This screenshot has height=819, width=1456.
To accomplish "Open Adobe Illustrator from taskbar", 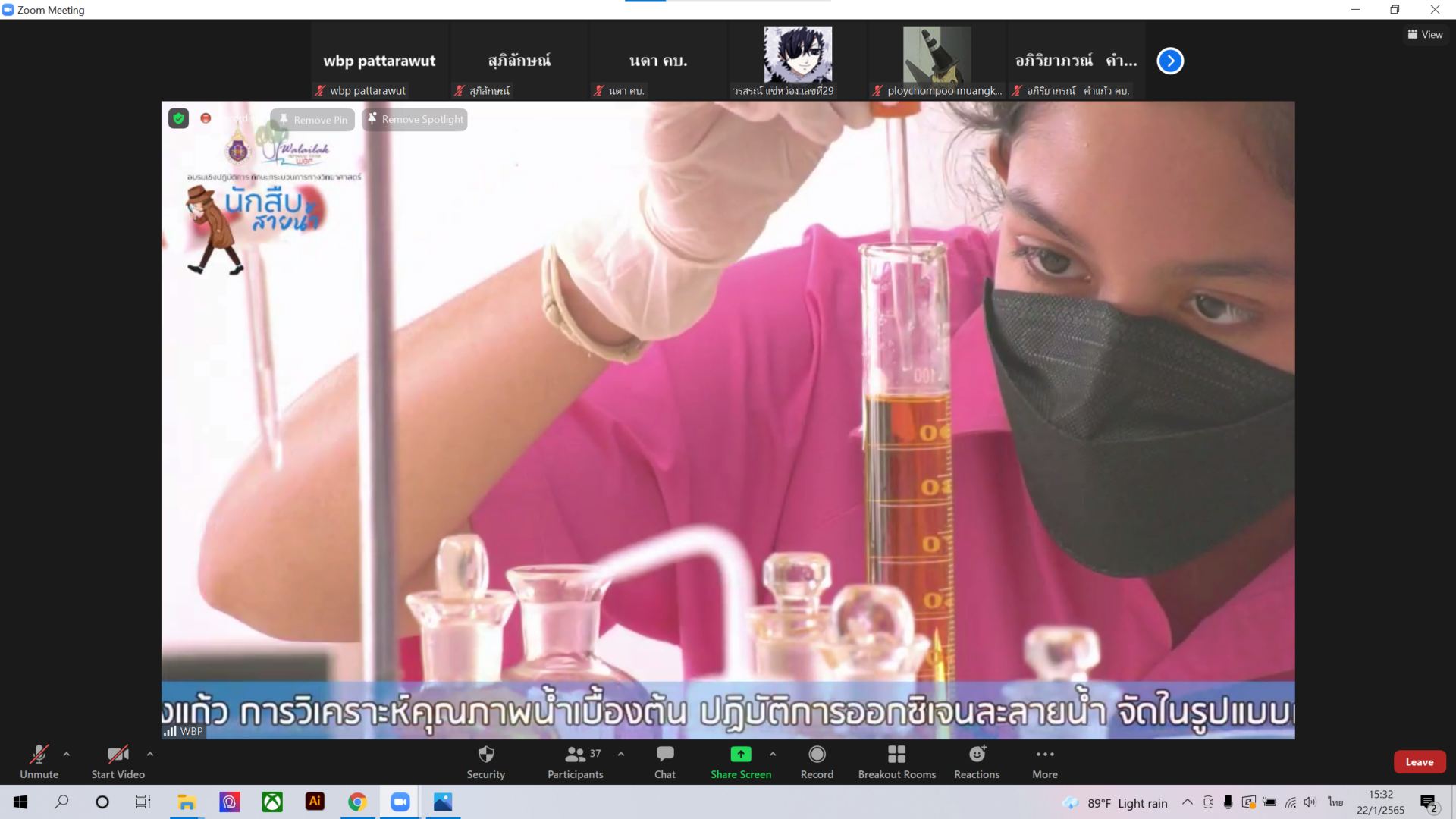I will (315, 802).
